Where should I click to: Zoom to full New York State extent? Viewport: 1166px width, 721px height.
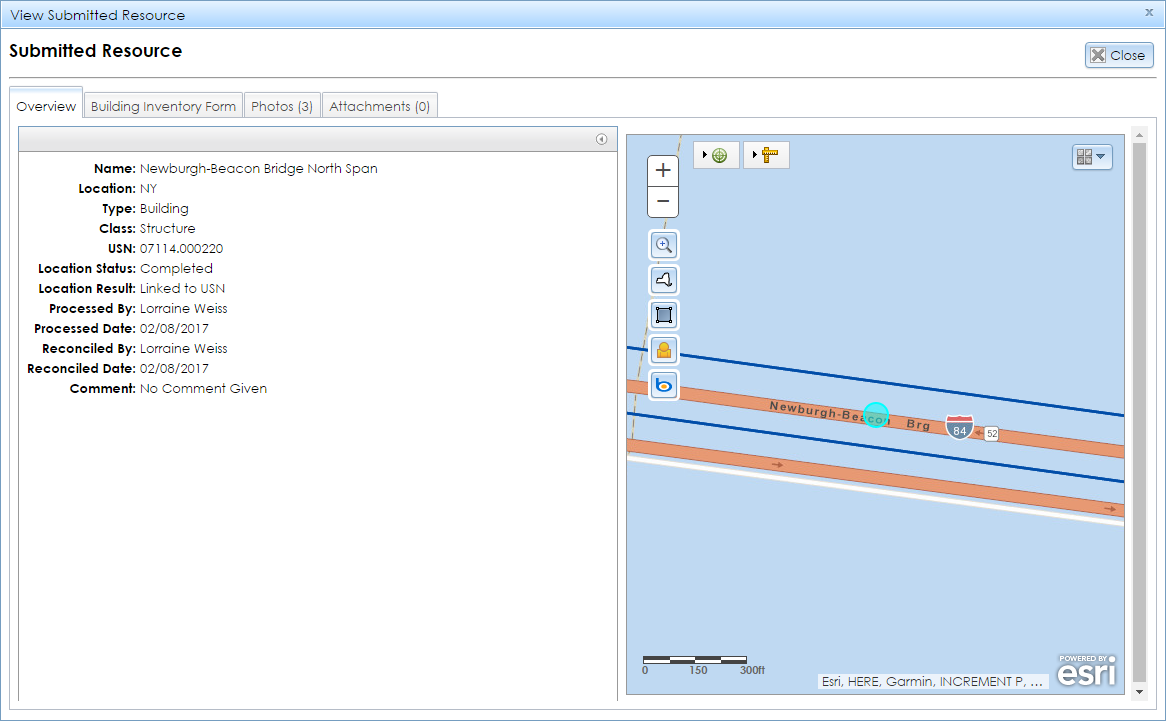[663, 280]
